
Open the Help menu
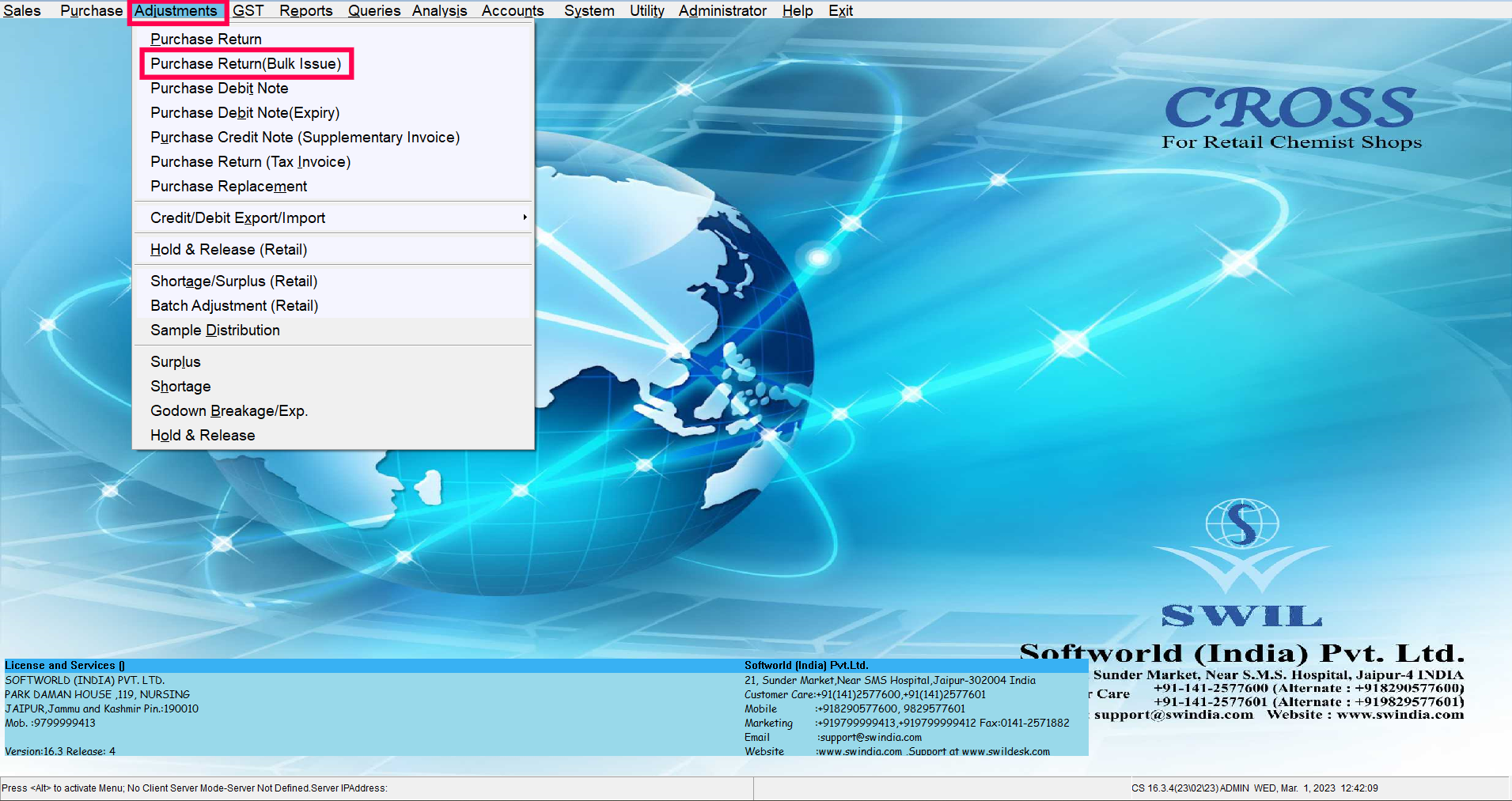coord(798,10)
